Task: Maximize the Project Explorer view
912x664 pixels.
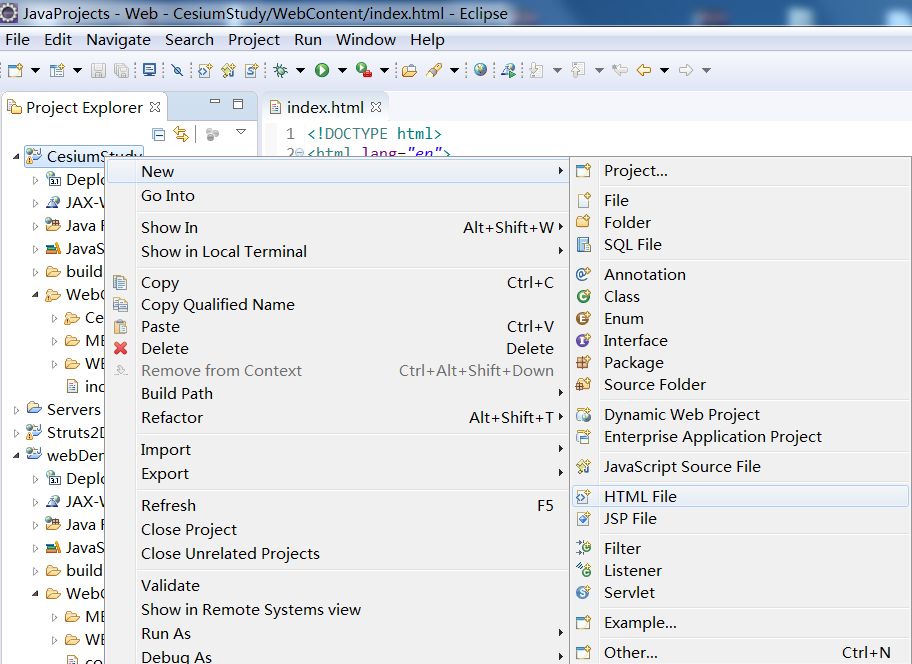Action: [238, 104]
